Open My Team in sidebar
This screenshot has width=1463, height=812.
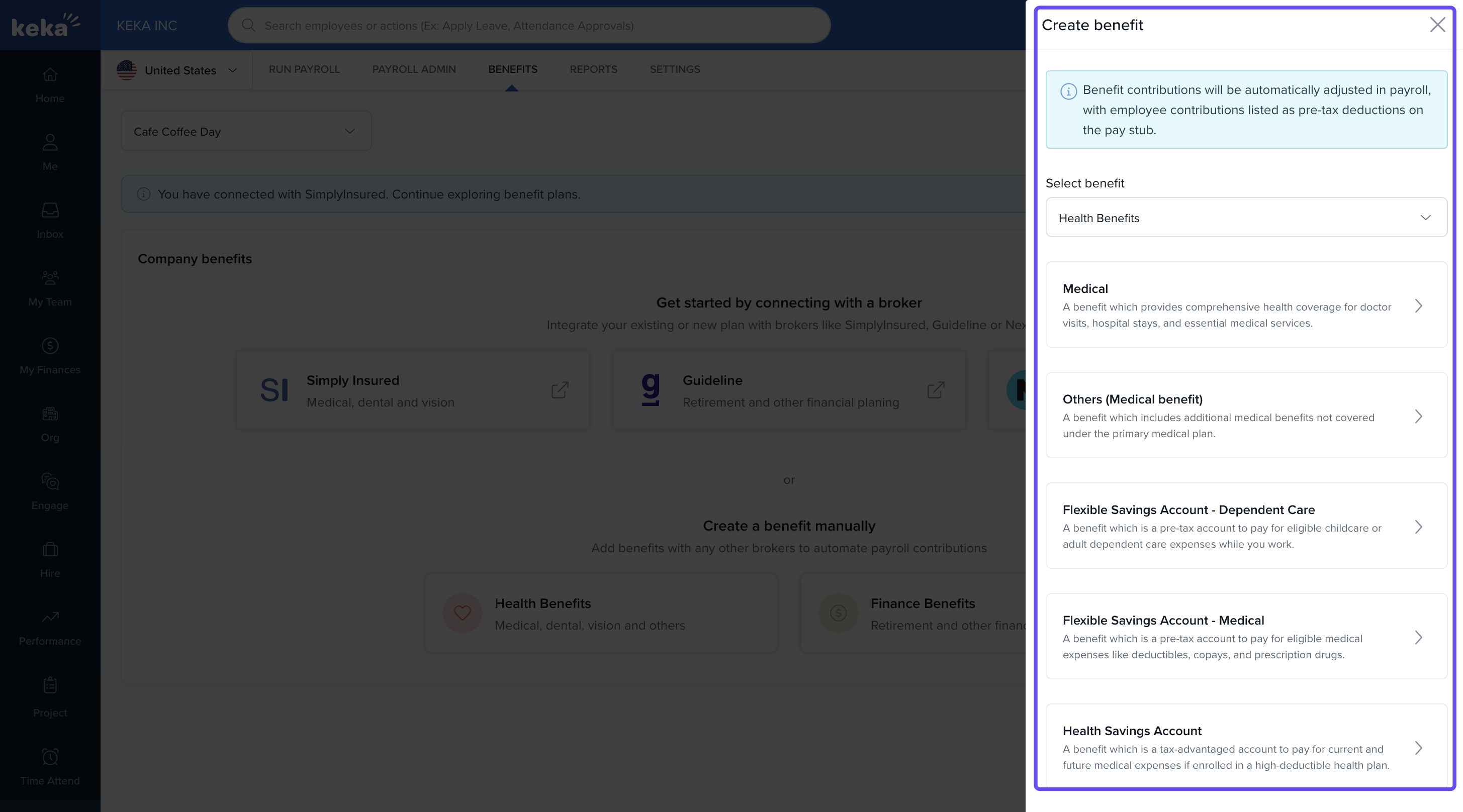tap(50, 278)
